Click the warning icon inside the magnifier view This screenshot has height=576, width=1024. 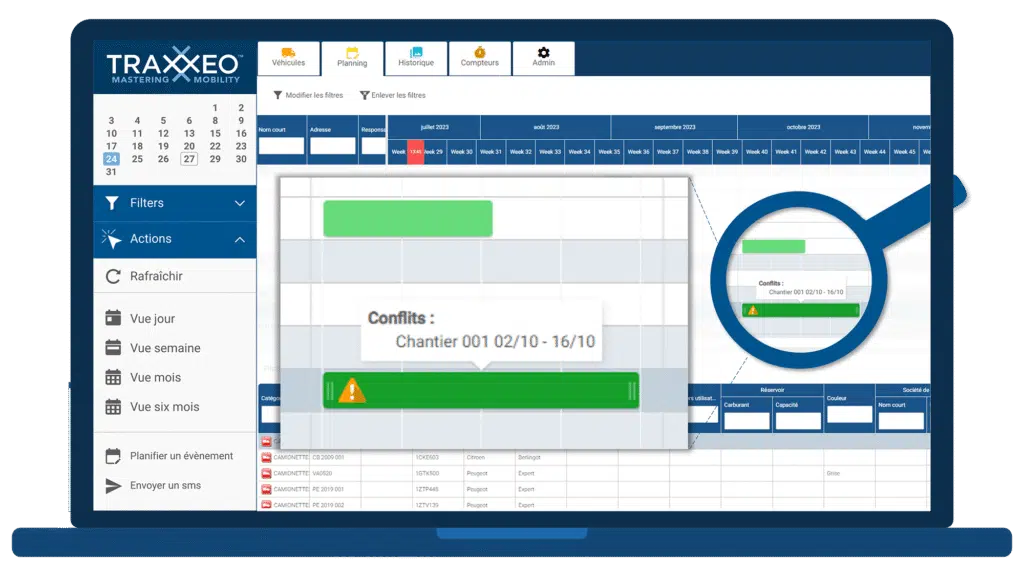point(752,310)
